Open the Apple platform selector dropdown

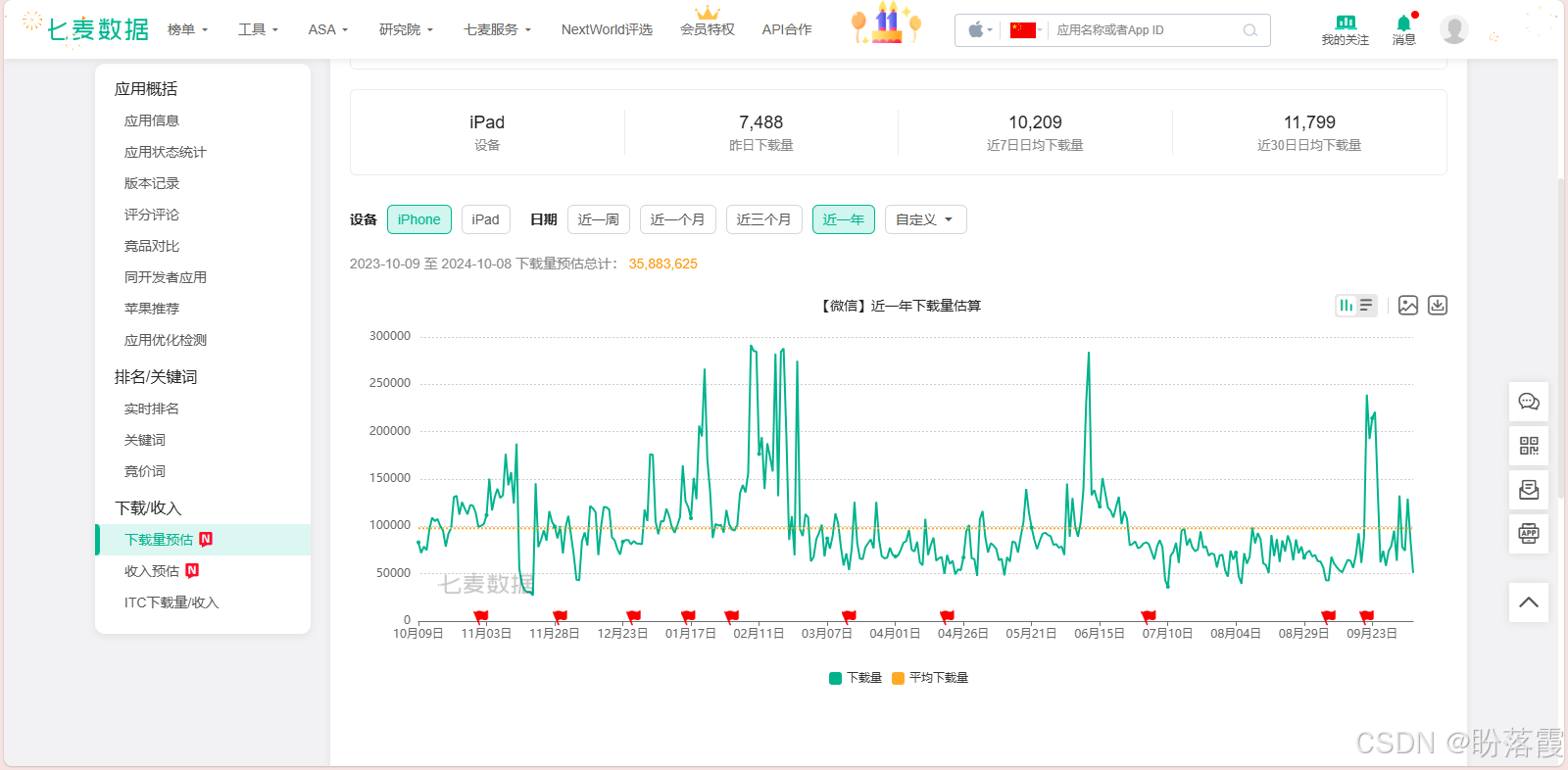coord(980,30)
